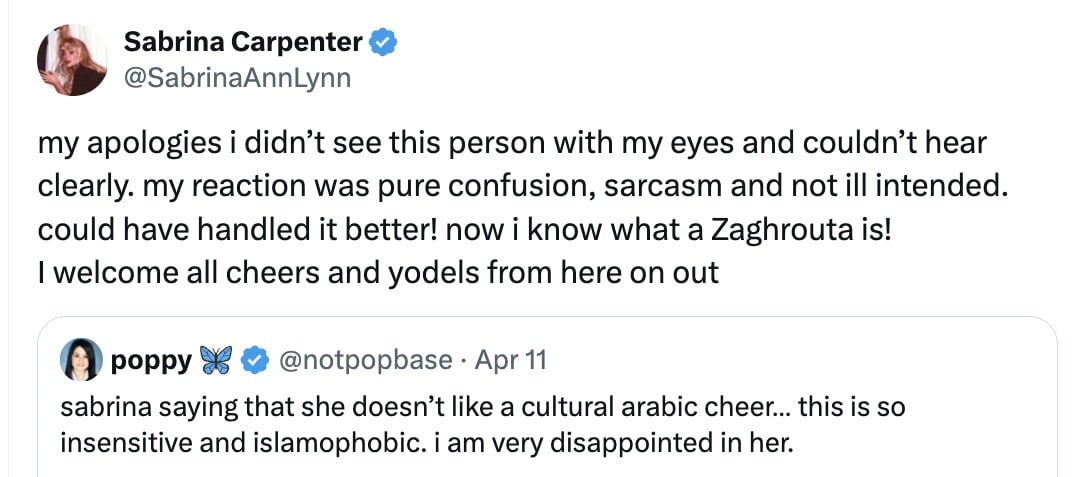
Task: Open the @SabrinaAnnLynn handle
Action: pyautogui.click(x=236, y=77)
